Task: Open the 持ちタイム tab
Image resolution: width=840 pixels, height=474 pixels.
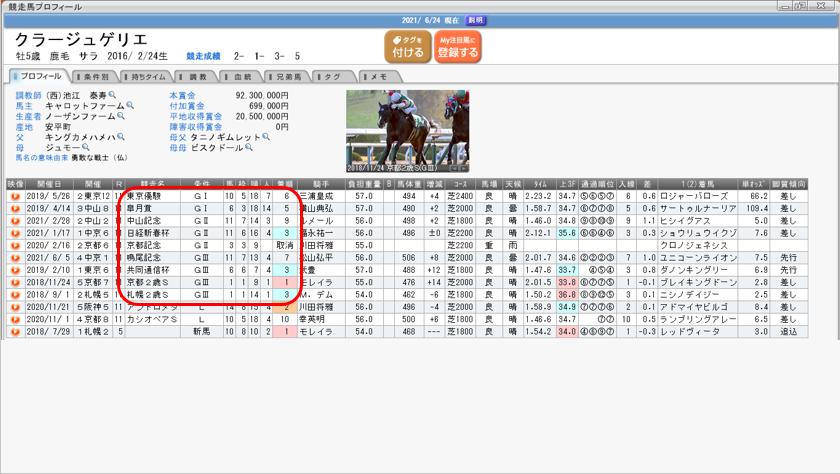Action: coord(146,77)
